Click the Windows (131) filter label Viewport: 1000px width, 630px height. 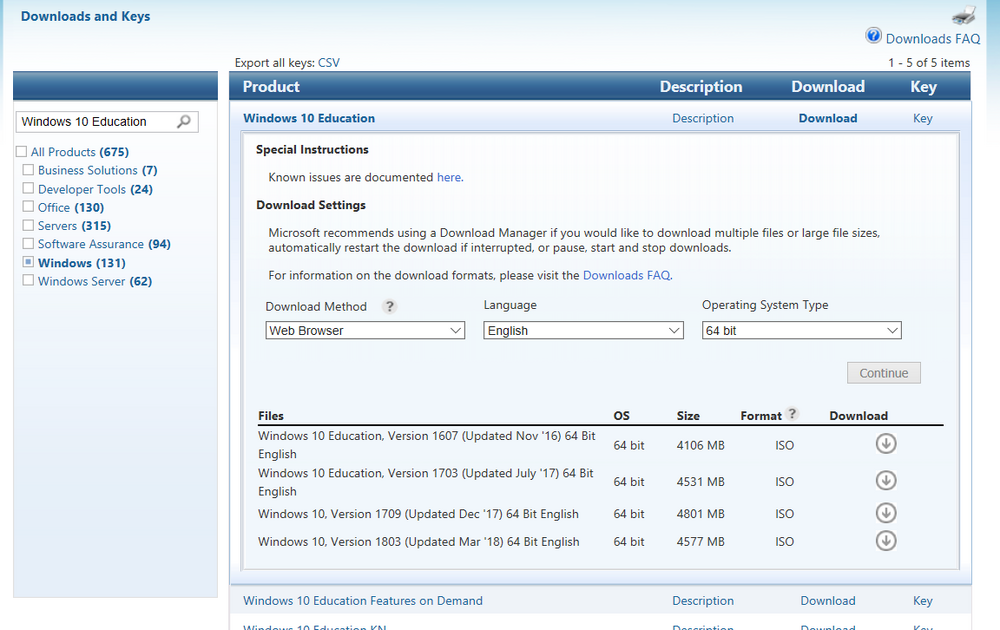pyautogui.click(x=82, y=263)
